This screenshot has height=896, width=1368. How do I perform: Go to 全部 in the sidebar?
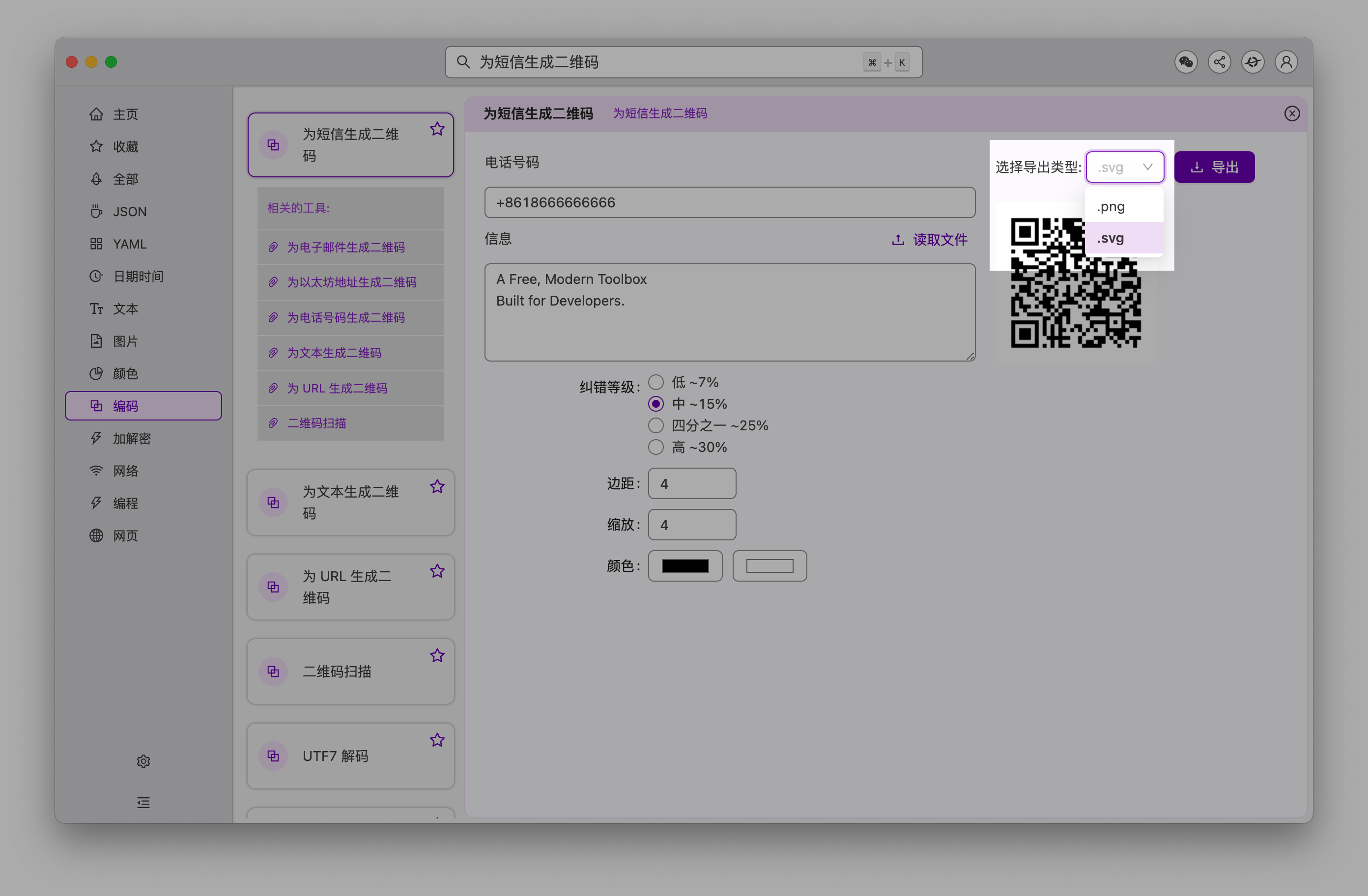[143, 179]
